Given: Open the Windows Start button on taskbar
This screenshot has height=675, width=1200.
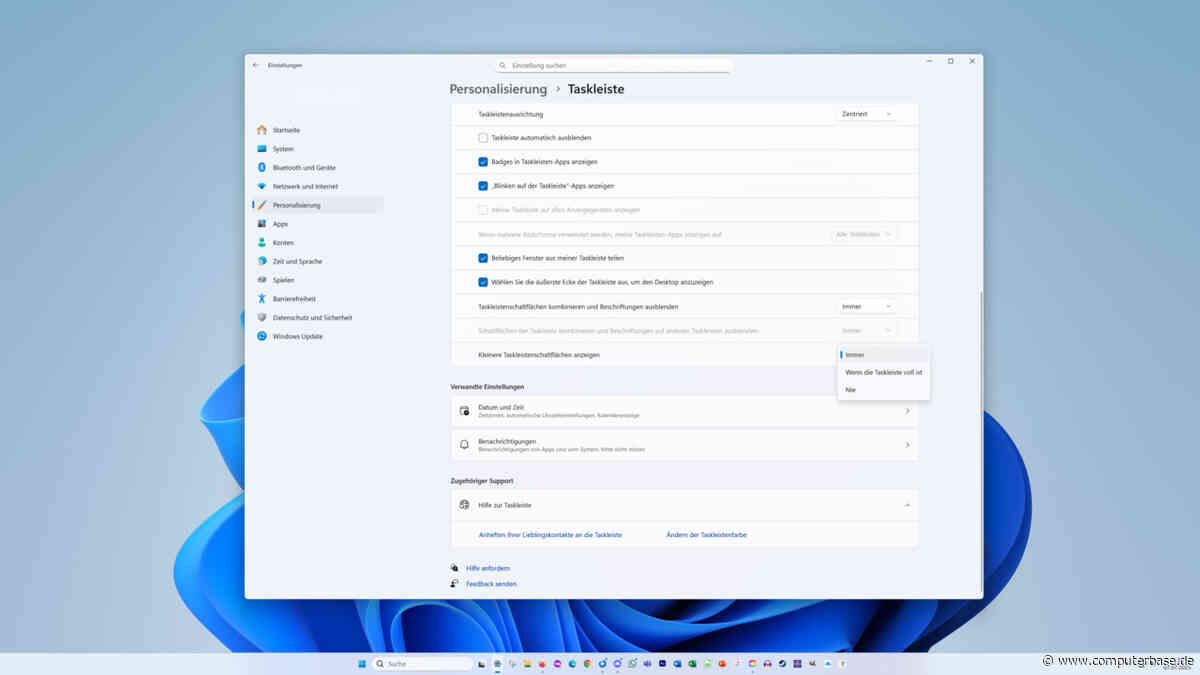Looking at the screenshot, I should pyautogui.click(x=362, y=664).
